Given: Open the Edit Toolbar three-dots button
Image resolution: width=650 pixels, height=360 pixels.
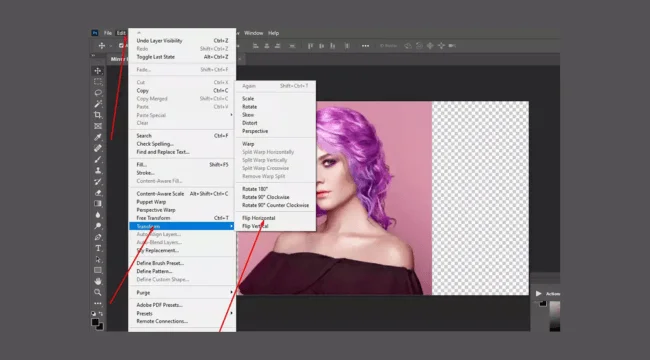Looking at the screenshot, I should coord(98,304).
